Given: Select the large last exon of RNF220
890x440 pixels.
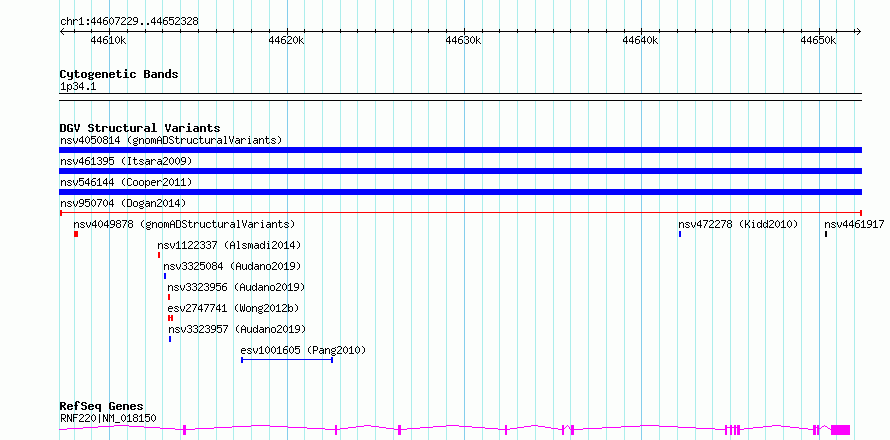Looking at the screenshot, I should [x=841, y=430].
